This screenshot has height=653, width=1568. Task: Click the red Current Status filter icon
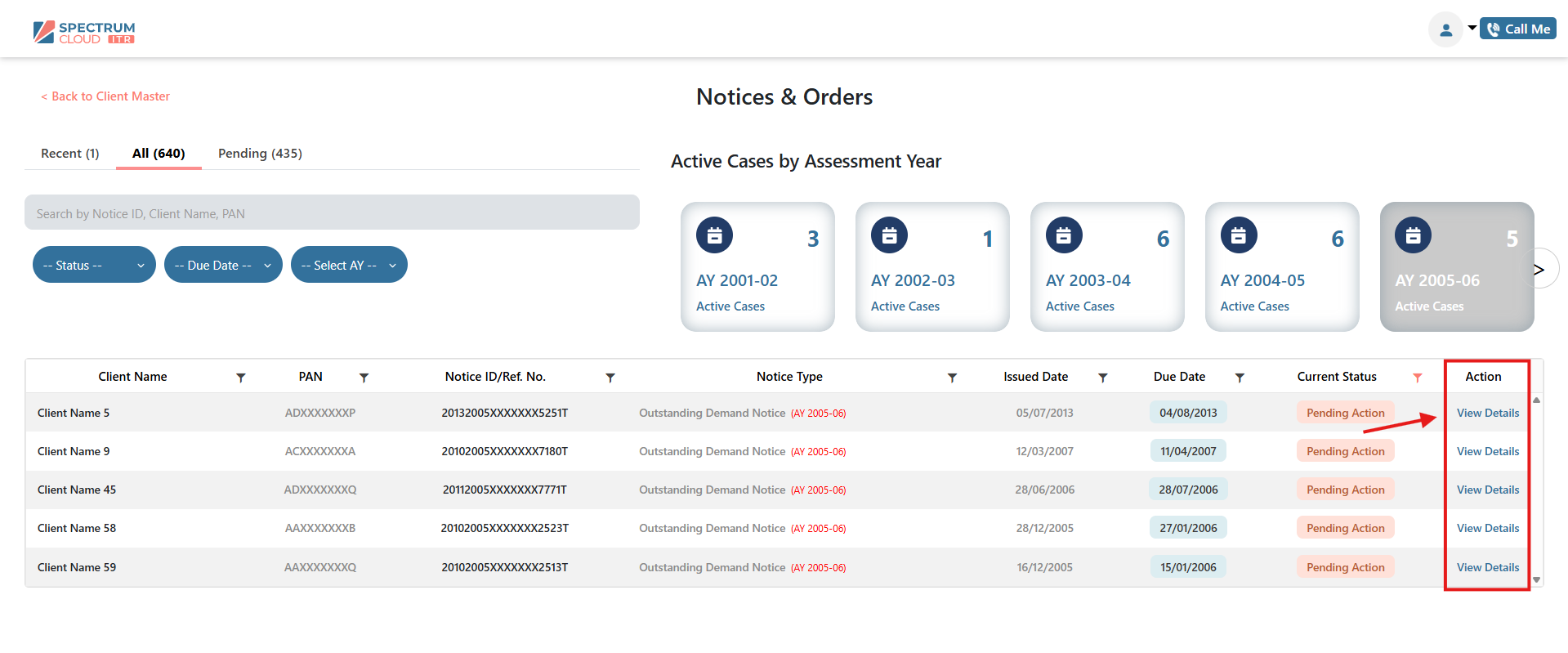click(1417, 378)
